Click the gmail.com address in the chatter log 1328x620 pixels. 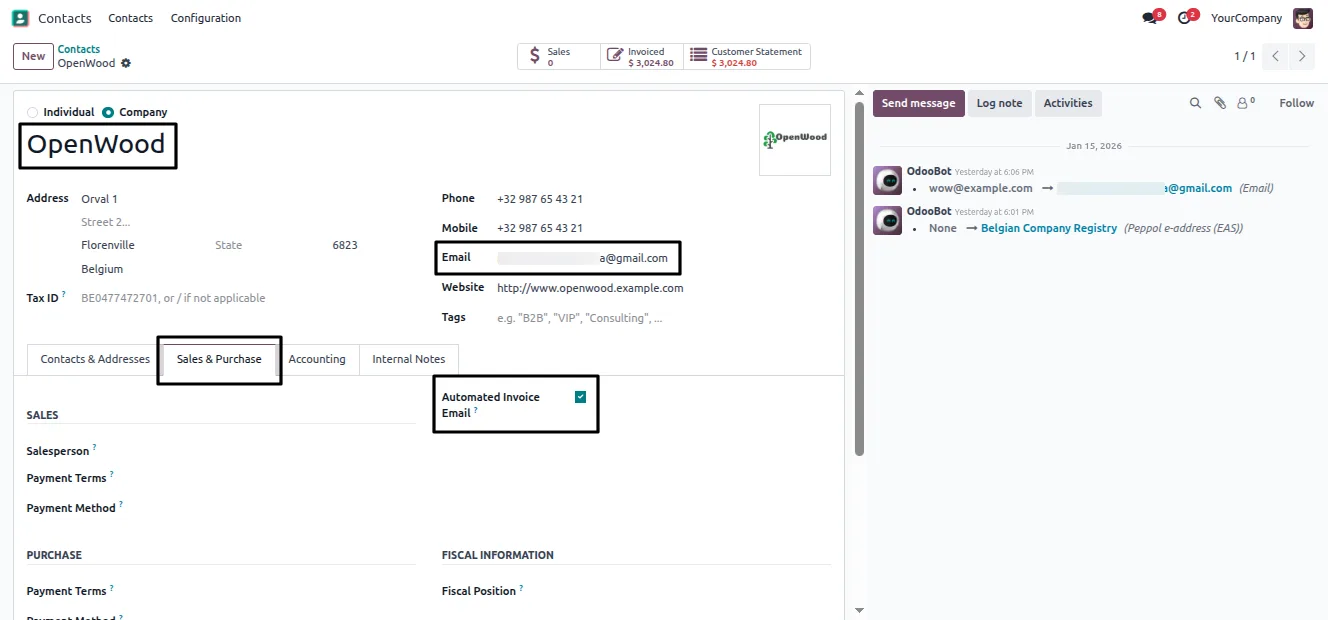tap(1145, 188)
